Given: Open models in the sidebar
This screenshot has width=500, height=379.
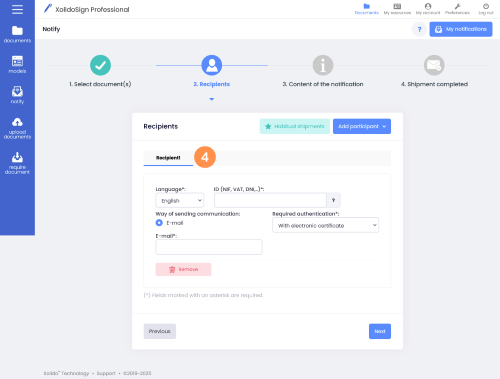Looking at the screenshot, I should point(17,65).
